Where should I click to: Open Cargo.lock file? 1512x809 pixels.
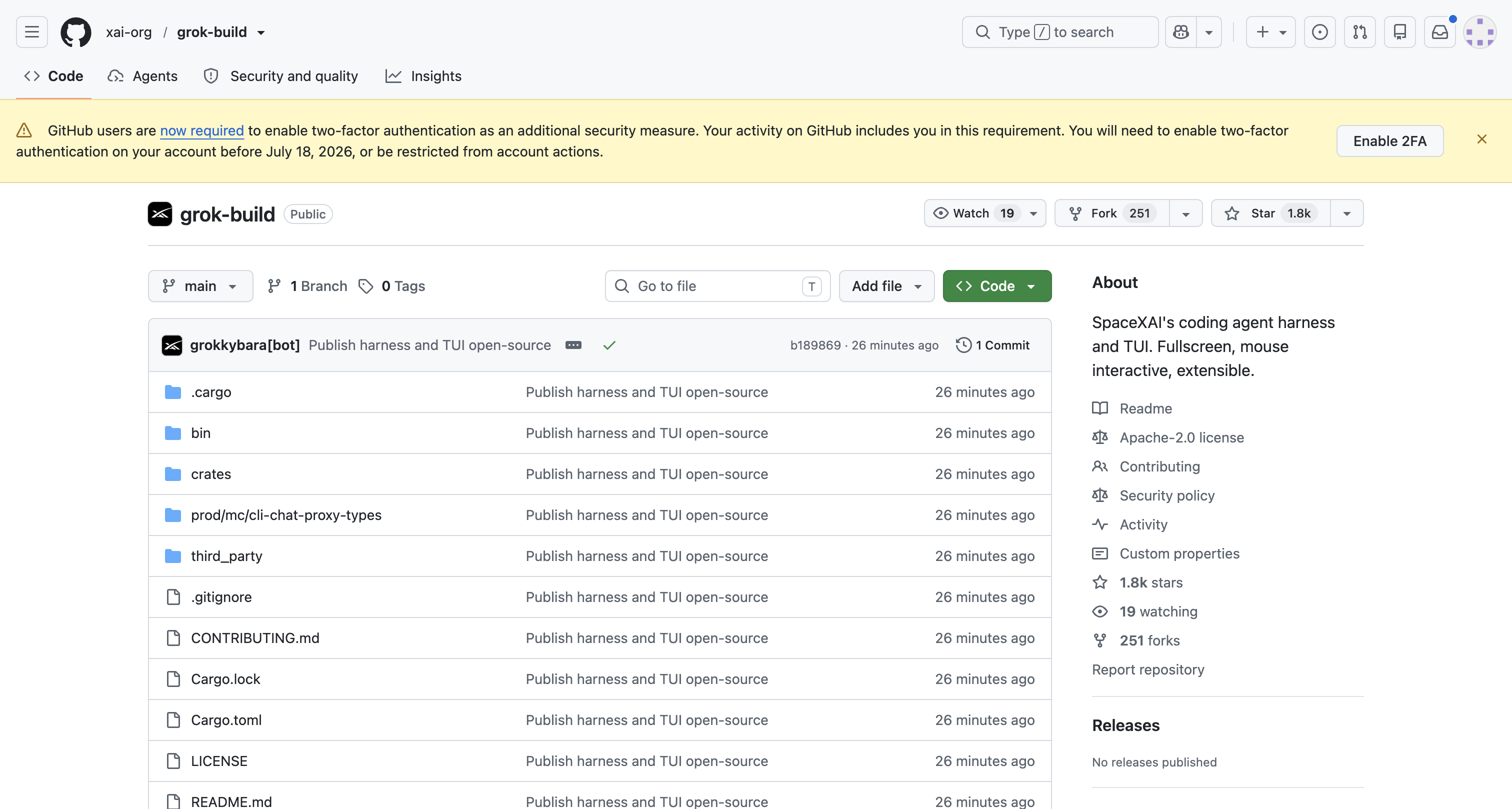225,678
